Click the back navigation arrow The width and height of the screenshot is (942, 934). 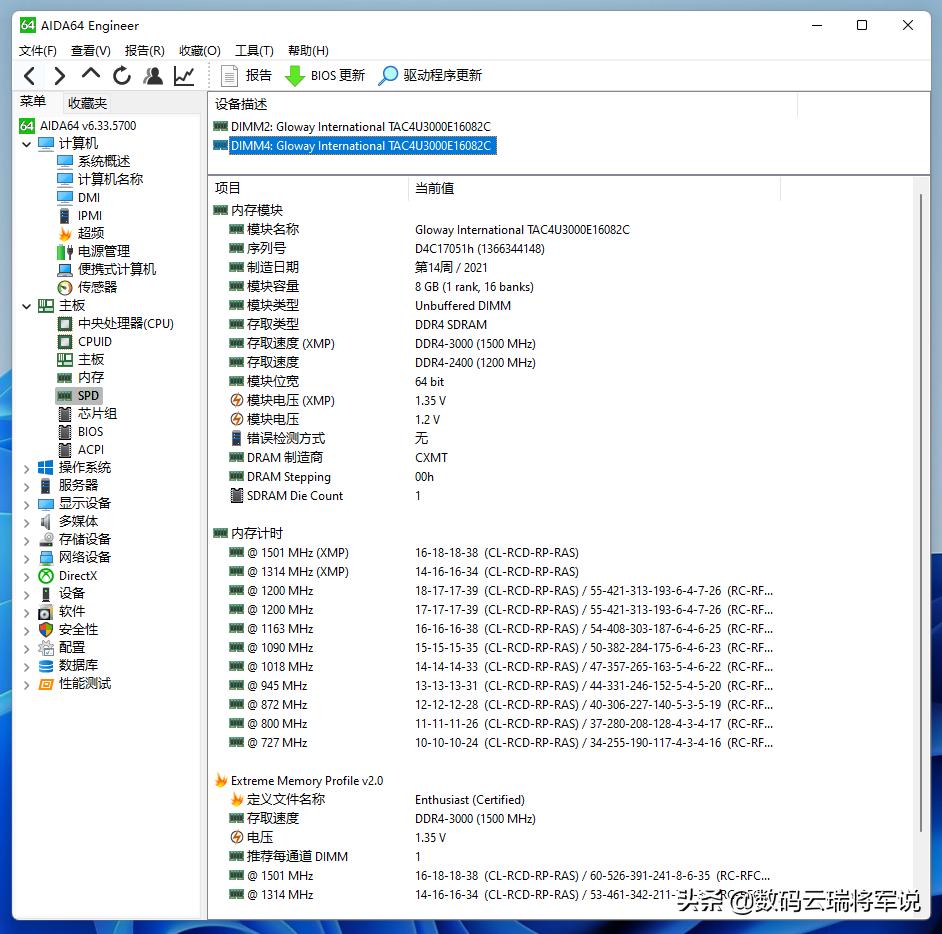point(29,75)
